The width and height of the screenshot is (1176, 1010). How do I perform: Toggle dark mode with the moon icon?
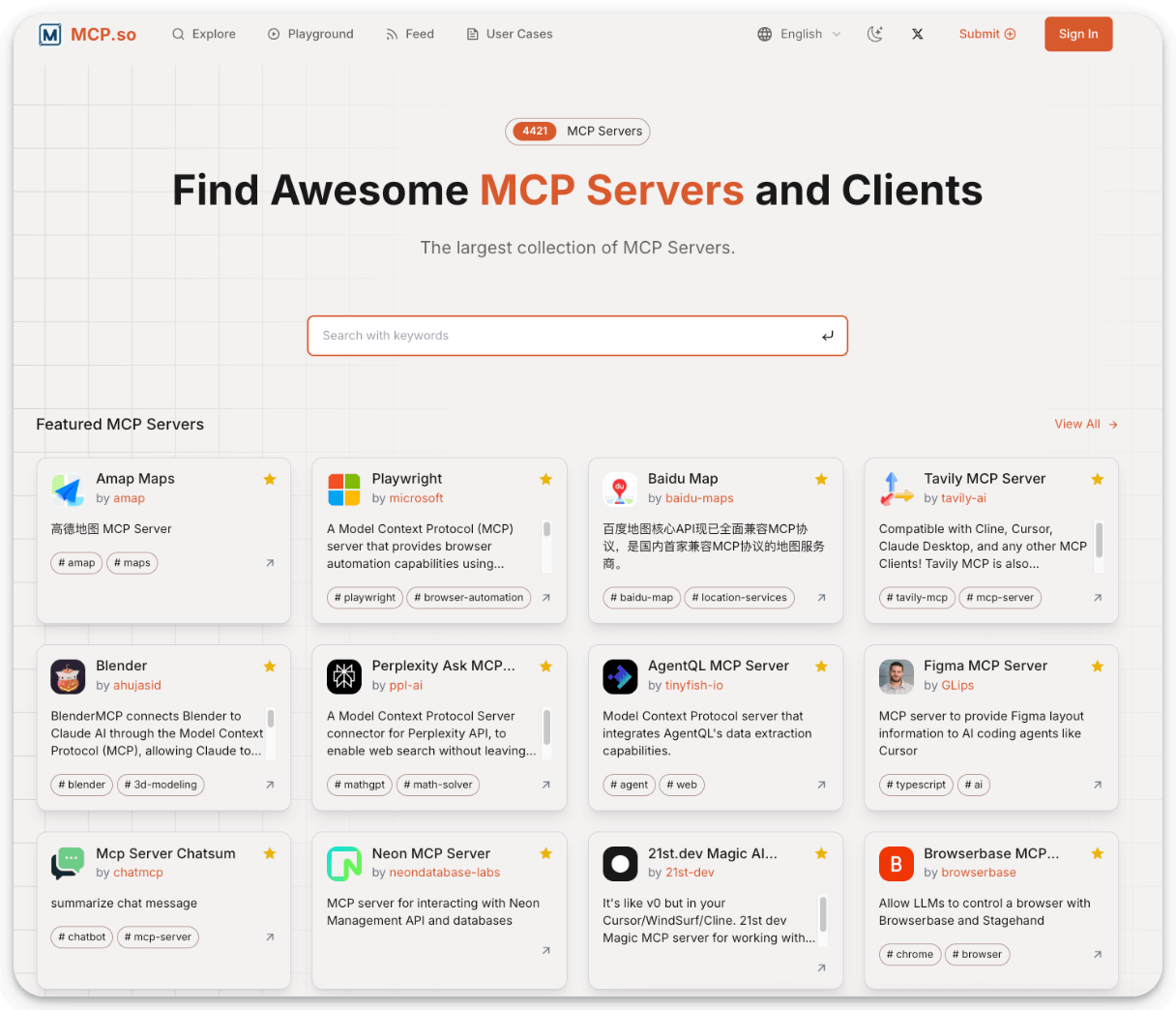[874, 34]
